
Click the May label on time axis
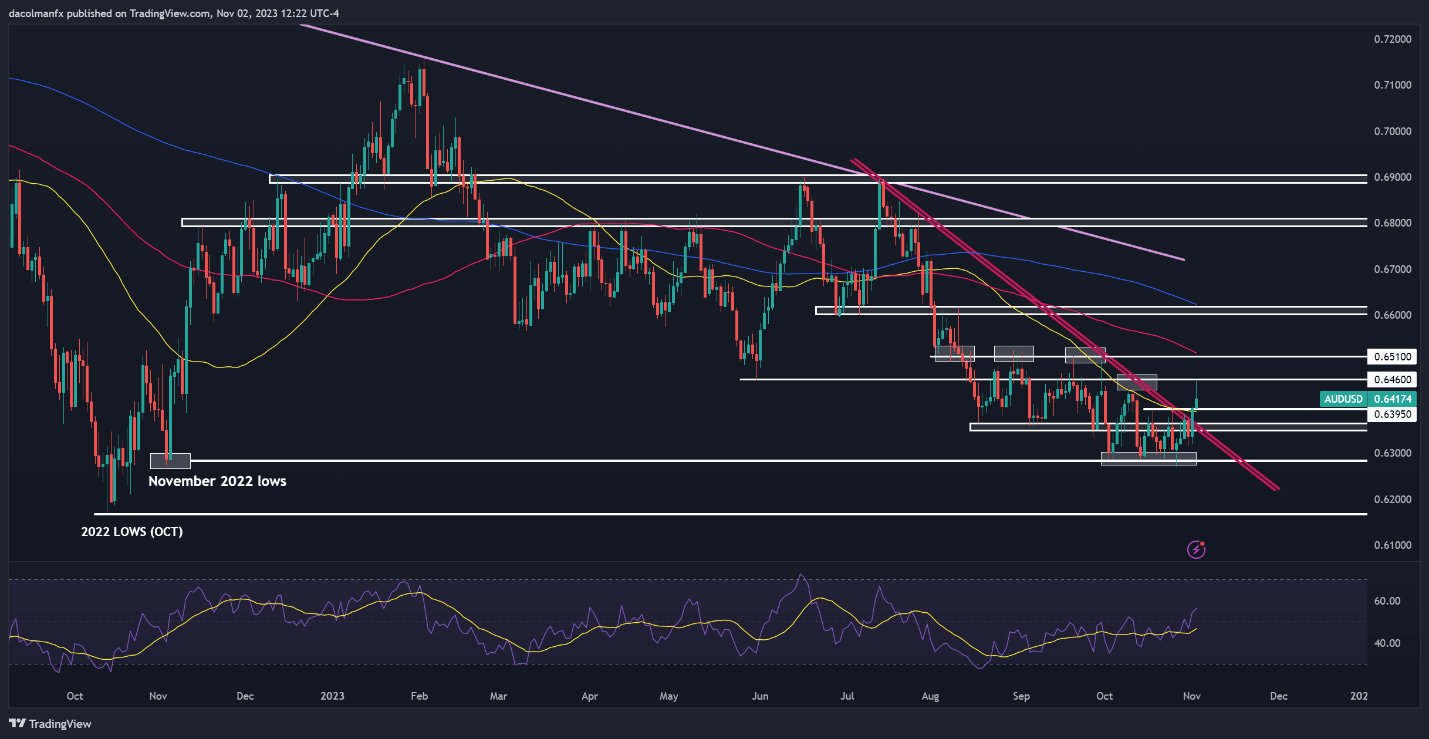(670, 694)
